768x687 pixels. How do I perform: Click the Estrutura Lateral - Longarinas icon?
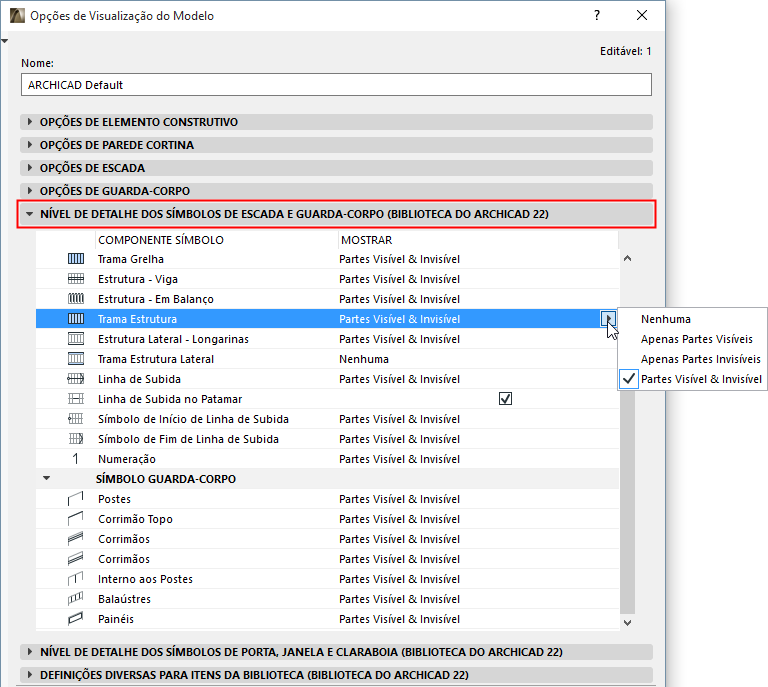pyautogui.click(x=75, y=339)
